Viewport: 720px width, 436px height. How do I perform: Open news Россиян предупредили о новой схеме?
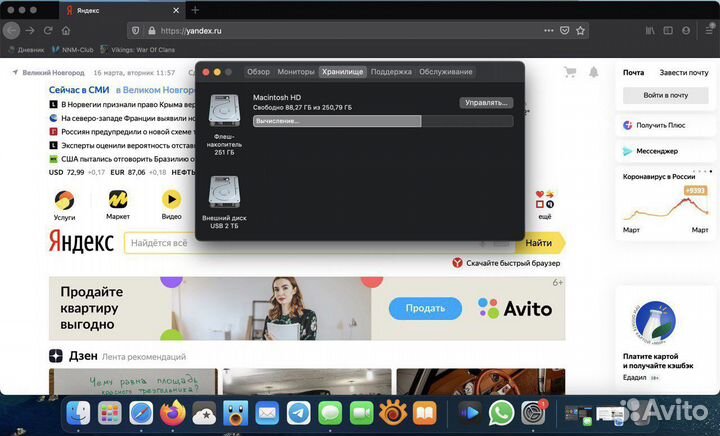(x=126, y=132)
